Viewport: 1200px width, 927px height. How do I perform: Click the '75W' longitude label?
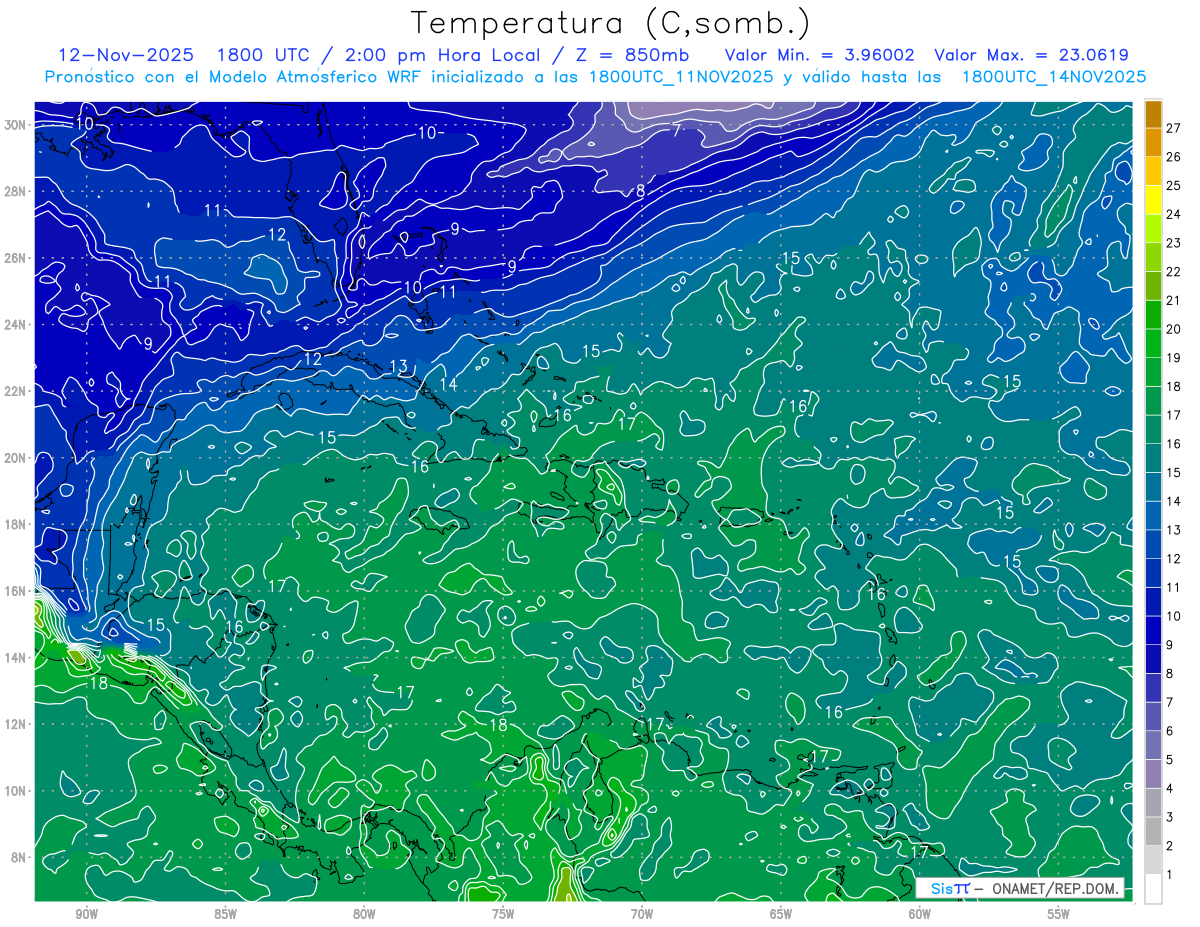pos(503,914)
